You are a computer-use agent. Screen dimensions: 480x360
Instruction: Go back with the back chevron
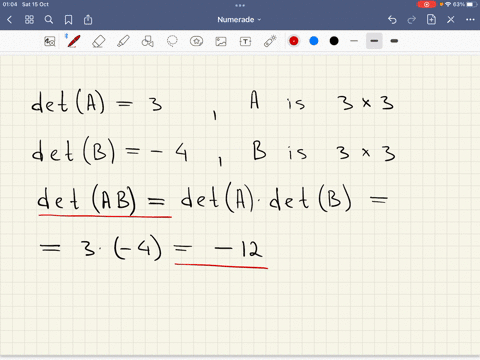[x=9, y=20]
